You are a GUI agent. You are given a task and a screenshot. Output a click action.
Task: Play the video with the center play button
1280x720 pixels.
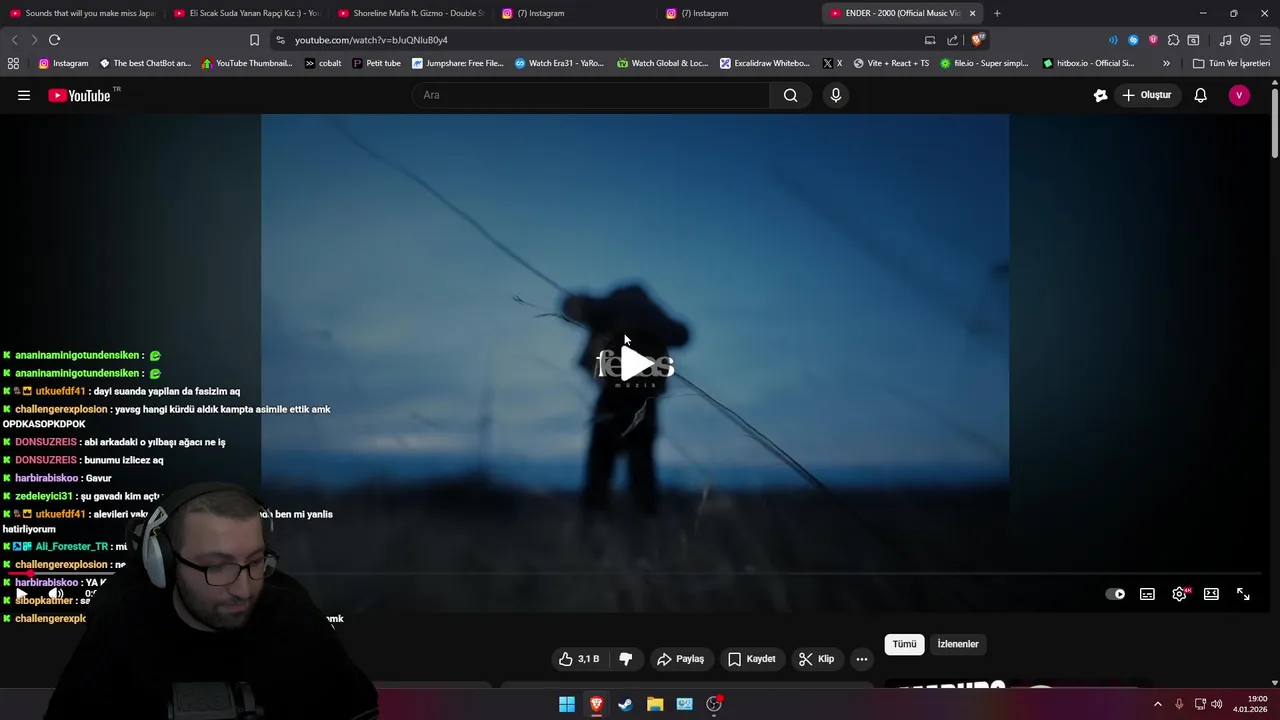[x=635, y=365]
